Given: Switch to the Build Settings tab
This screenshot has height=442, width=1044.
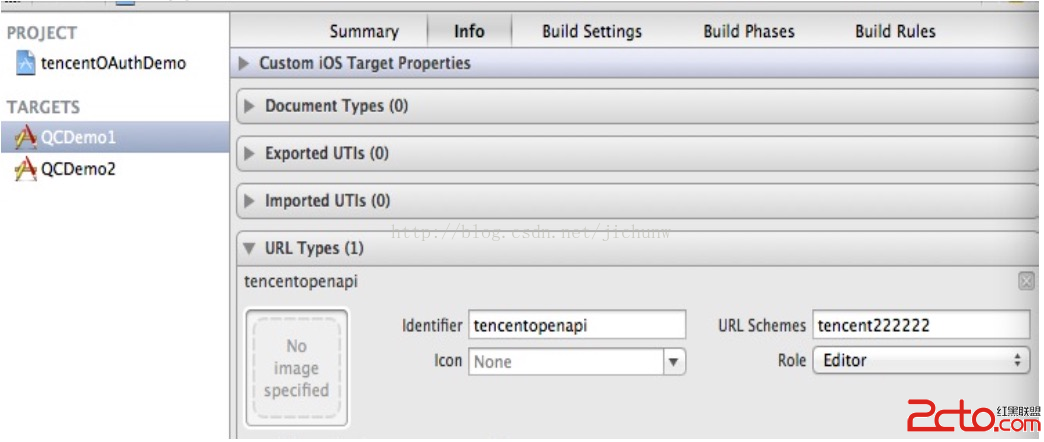Looking at the screenshot, I should tap(592, 31).
